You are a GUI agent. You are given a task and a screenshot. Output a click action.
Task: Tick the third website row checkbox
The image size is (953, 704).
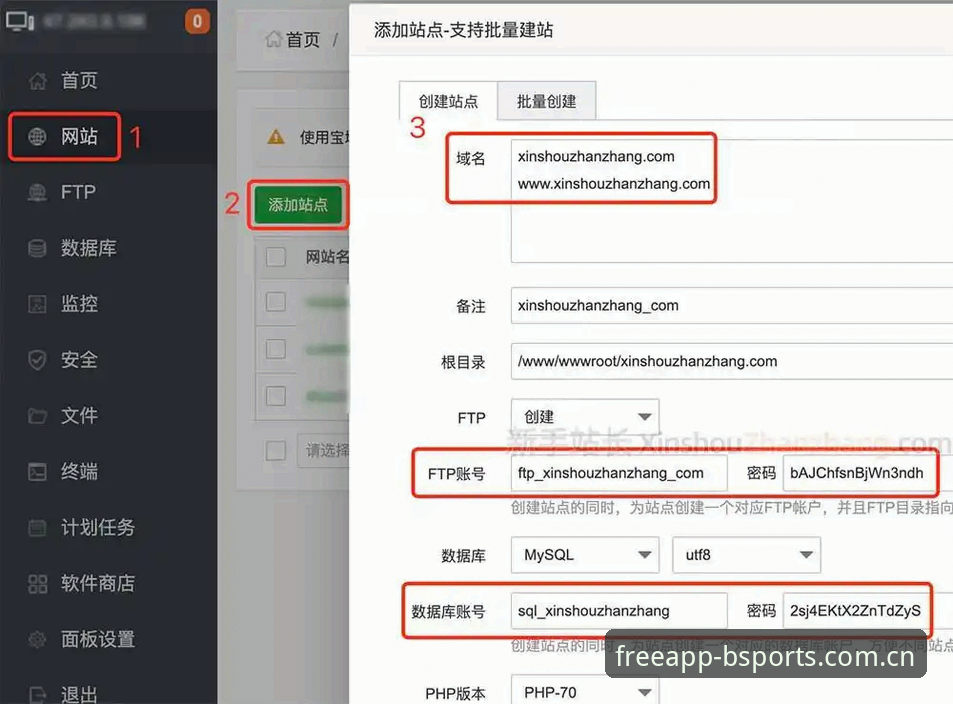click(x=276, y=396)
